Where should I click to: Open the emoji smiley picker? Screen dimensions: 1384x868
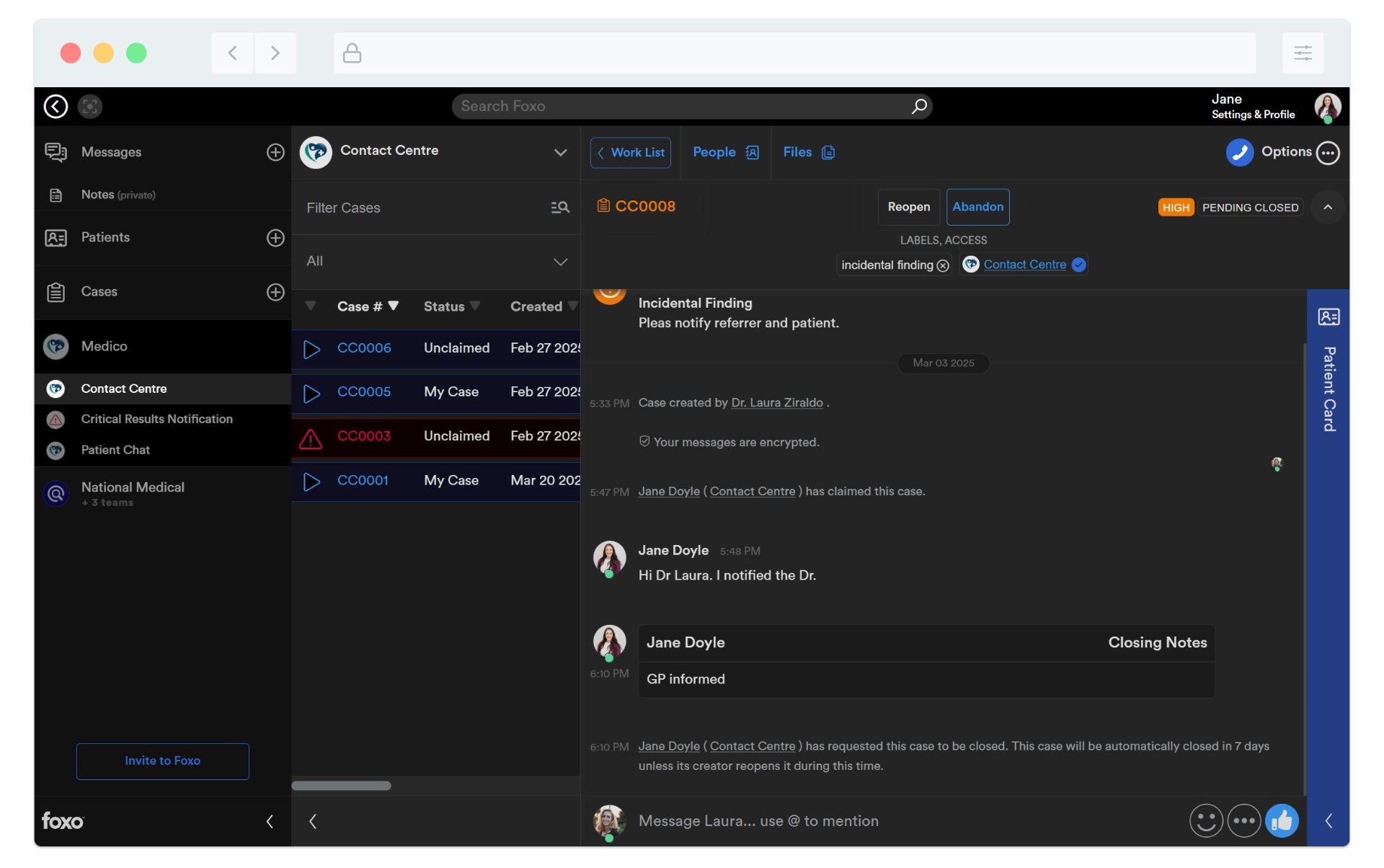coord(1206,820)
